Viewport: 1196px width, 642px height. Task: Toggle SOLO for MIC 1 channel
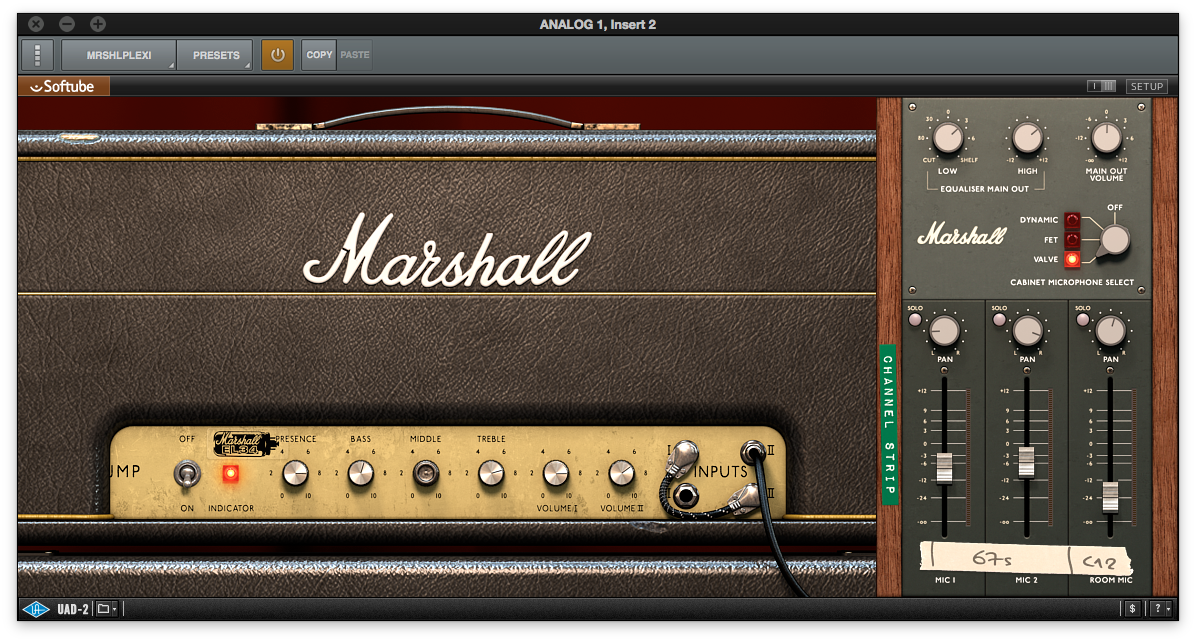[915, 319]
